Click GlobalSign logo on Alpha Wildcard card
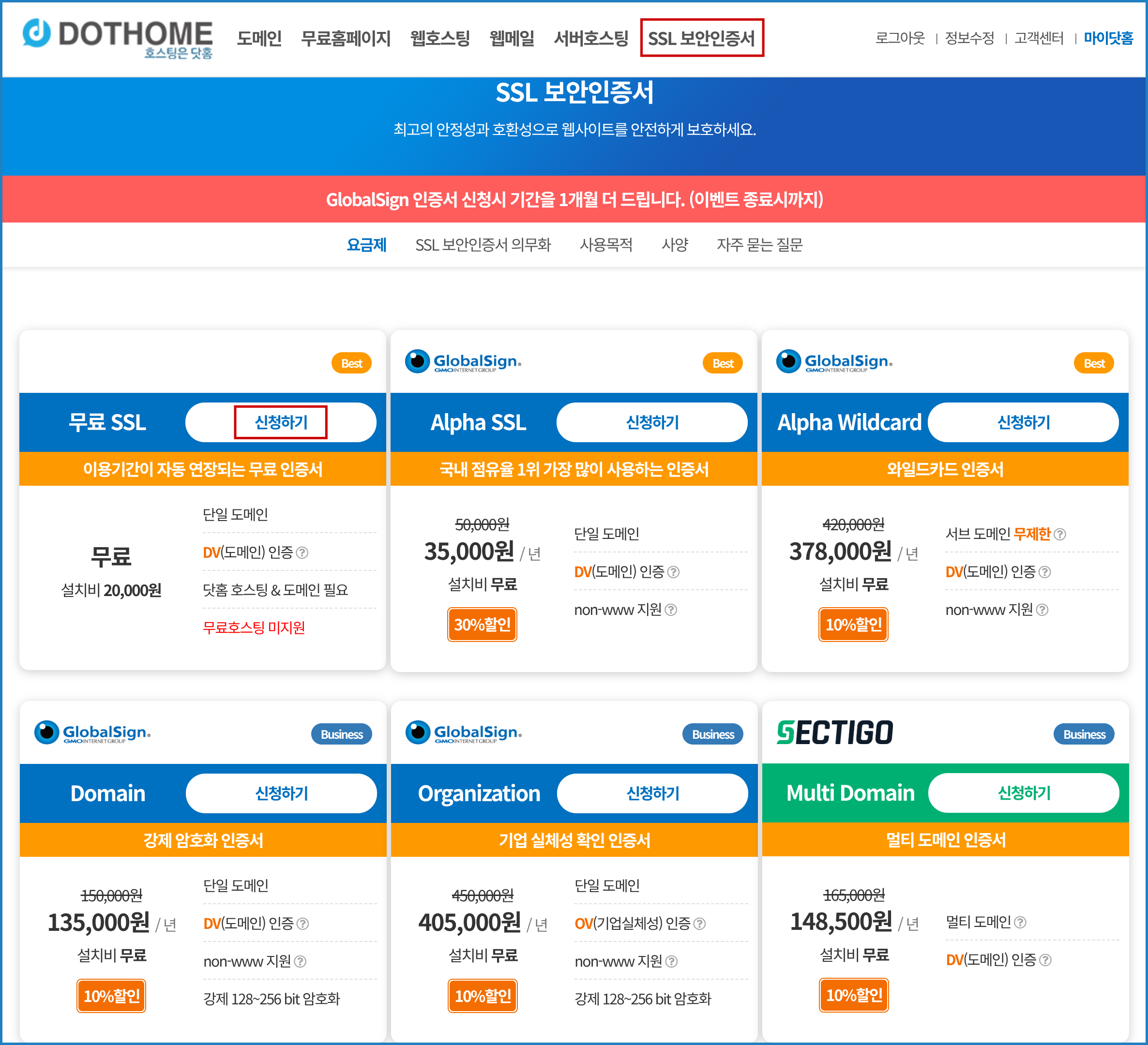Image resolution: width=1148 pixels, height=1045 pixels. point(834,362)
